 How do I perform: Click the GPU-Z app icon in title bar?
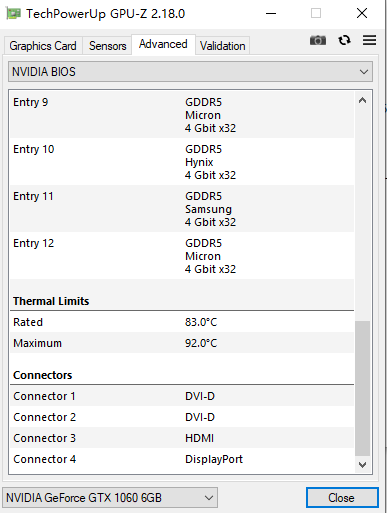[13, 14]
